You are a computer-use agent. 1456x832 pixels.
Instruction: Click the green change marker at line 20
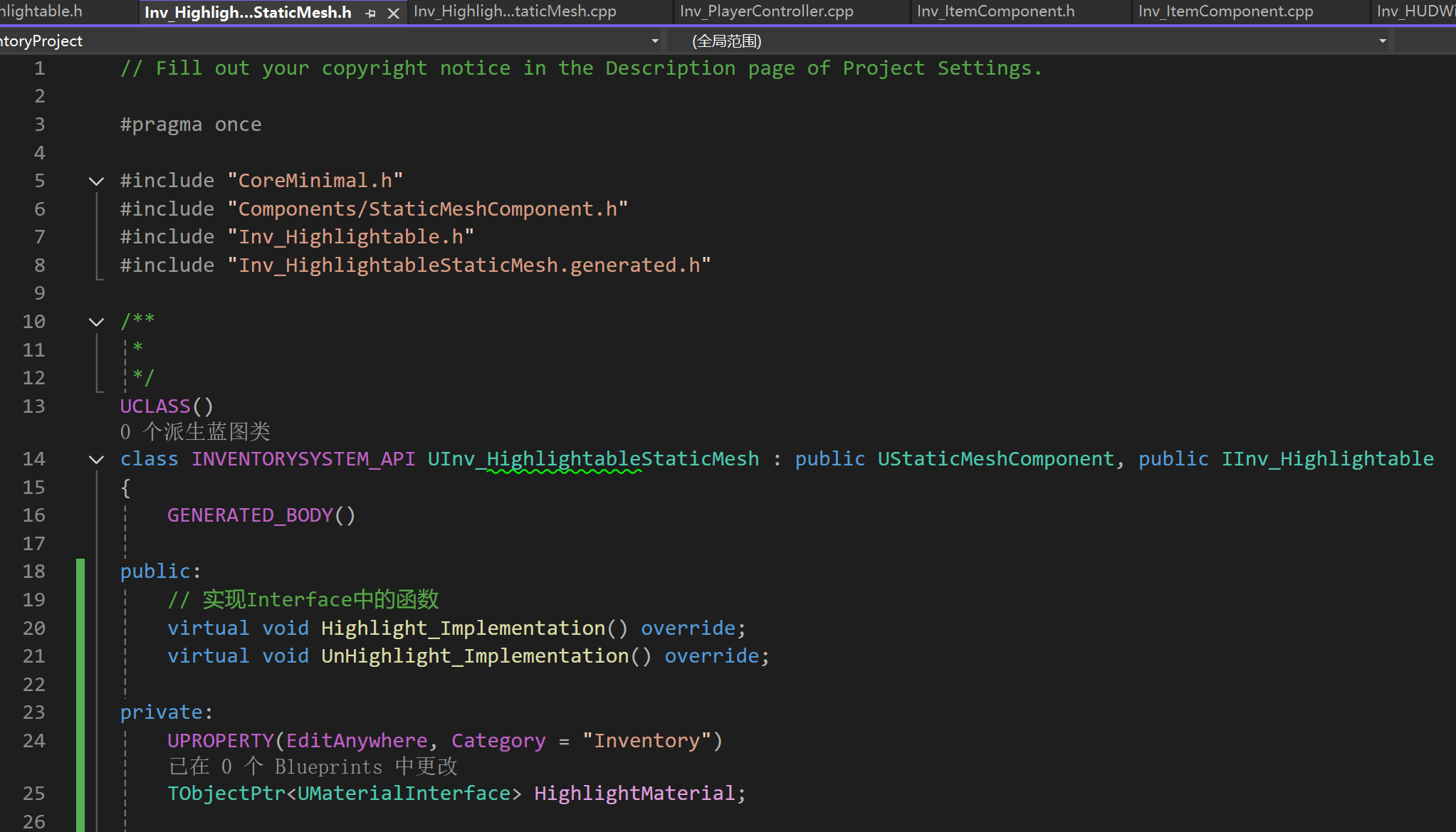pyautogui.click(x=80, y=628)
